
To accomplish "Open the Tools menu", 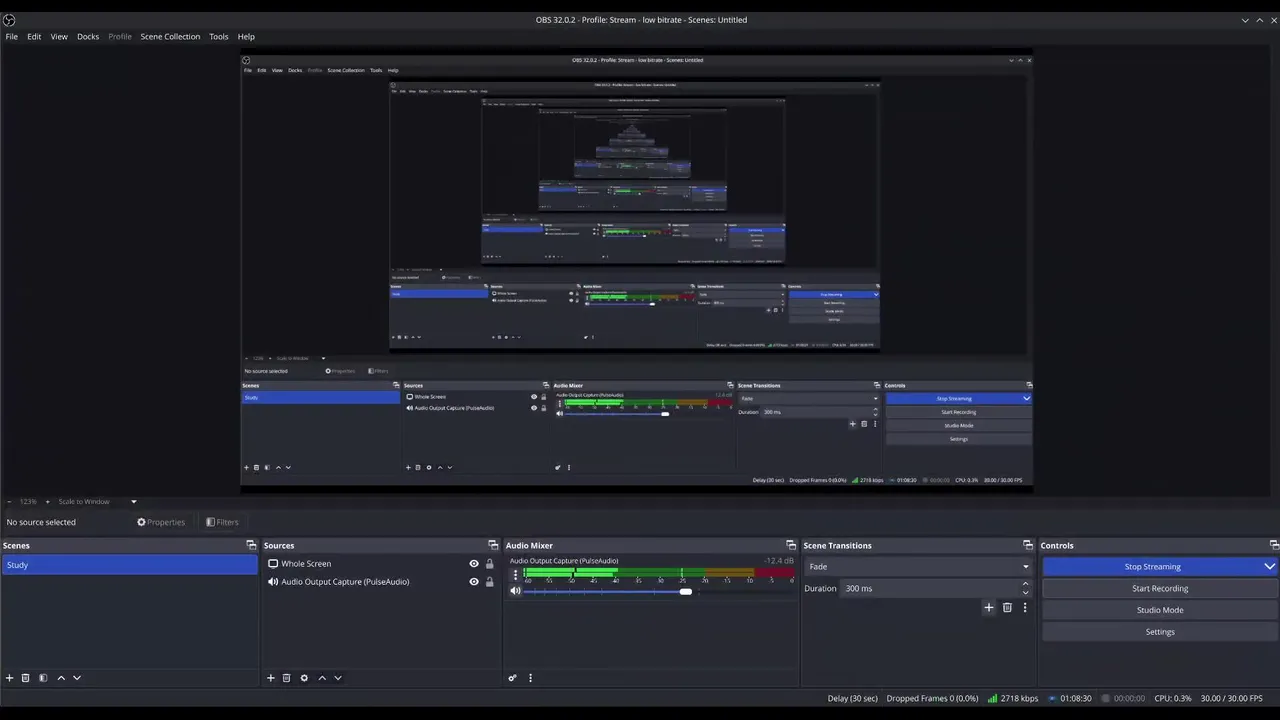I will 218,36.
